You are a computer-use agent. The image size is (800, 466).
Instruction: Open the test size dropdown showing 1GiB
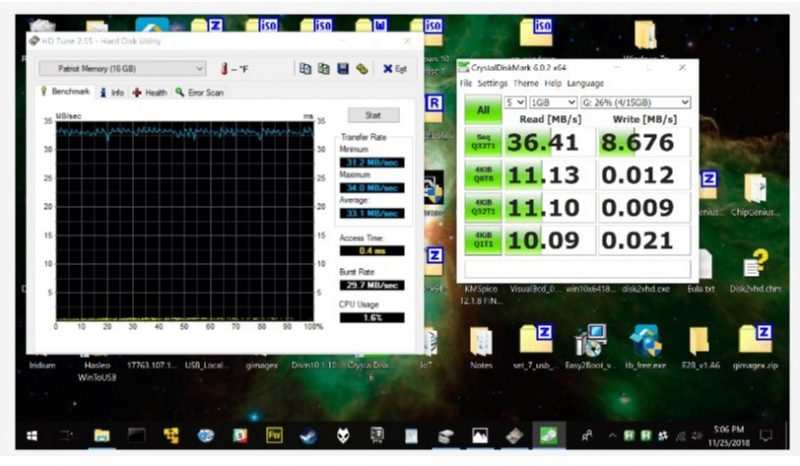pos(553,102)
